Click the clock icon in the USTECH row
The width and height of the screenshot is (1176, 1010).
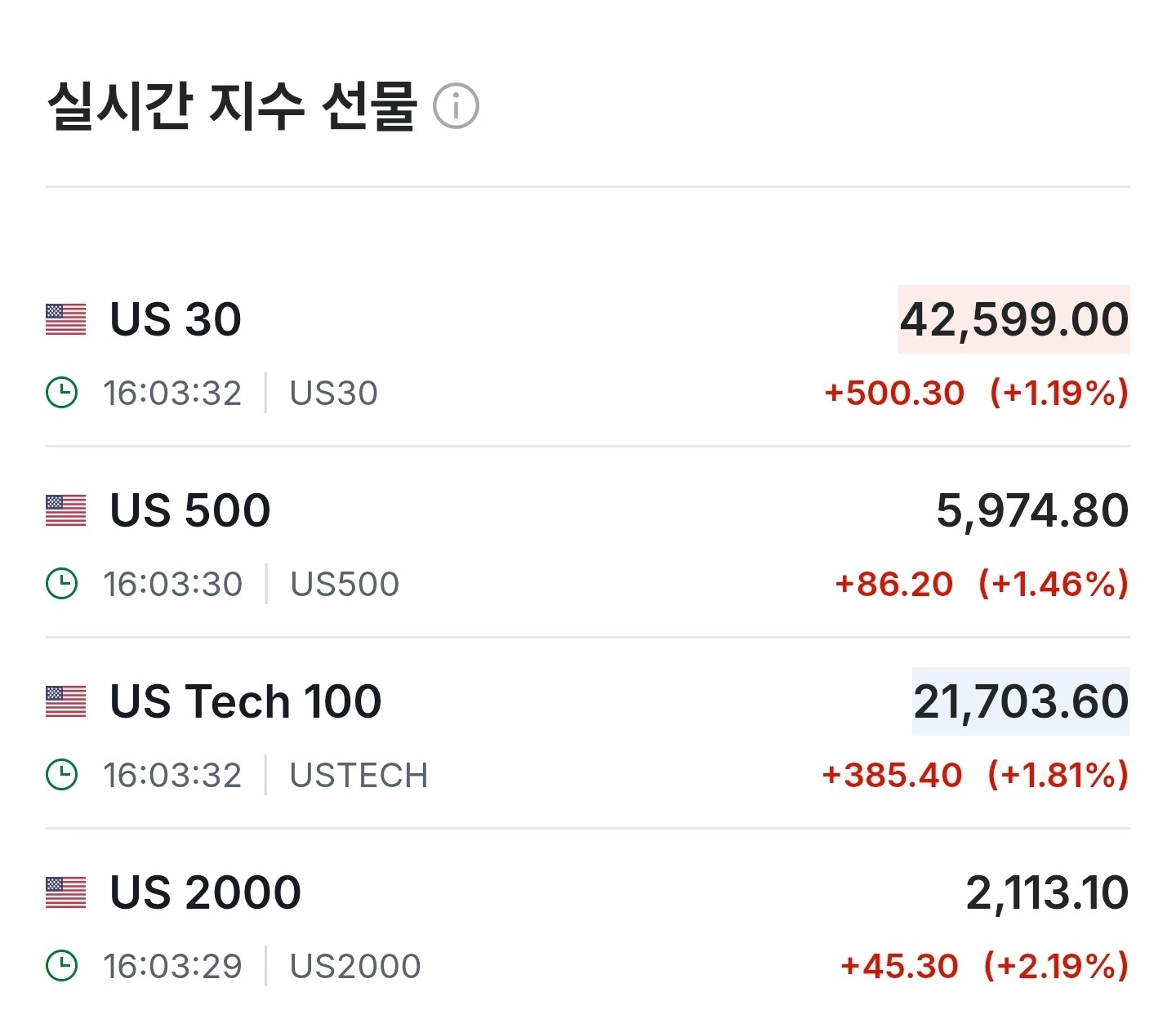[x=62, y=775]
